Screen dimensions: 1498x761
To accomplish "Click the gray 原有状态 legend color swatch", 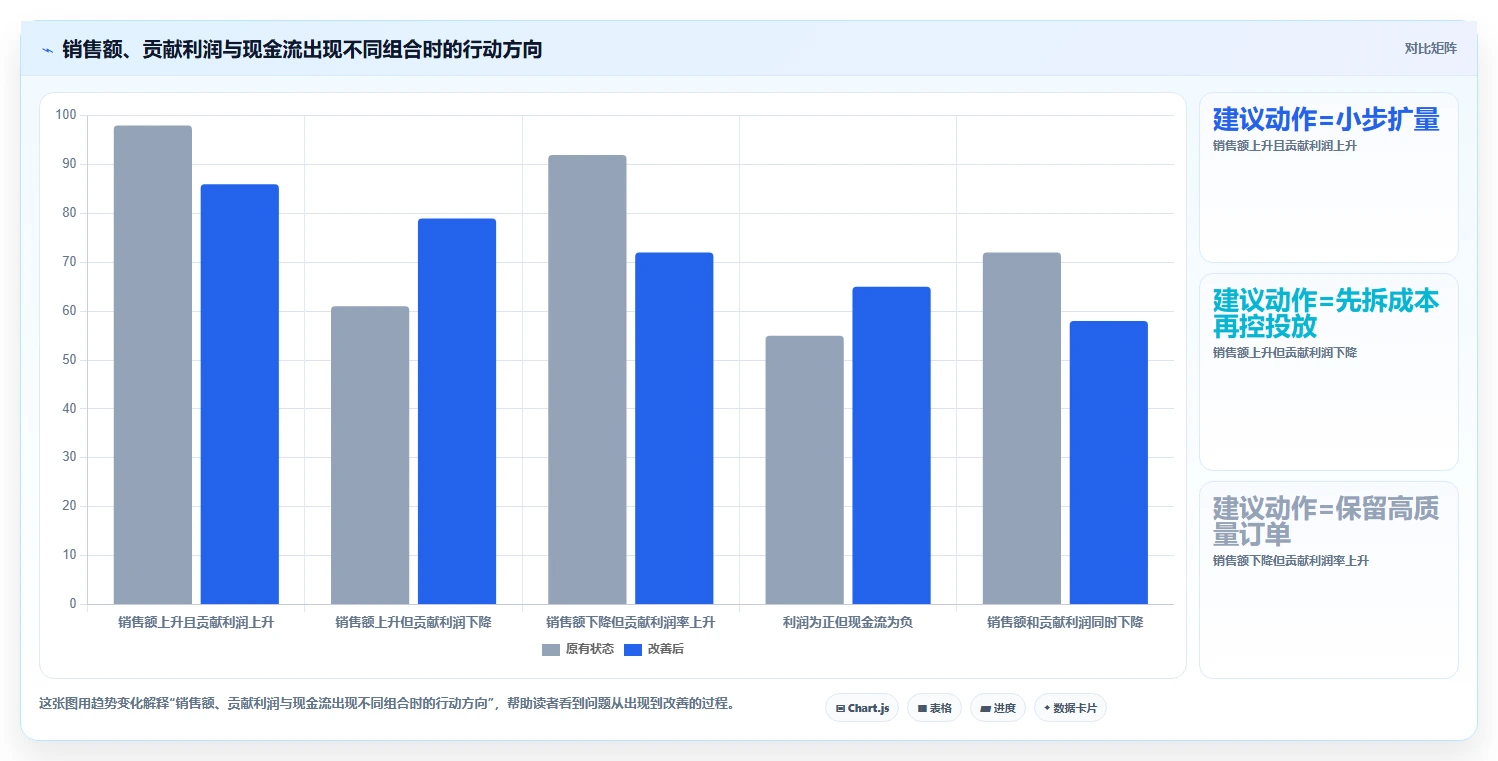I will 551,650.
